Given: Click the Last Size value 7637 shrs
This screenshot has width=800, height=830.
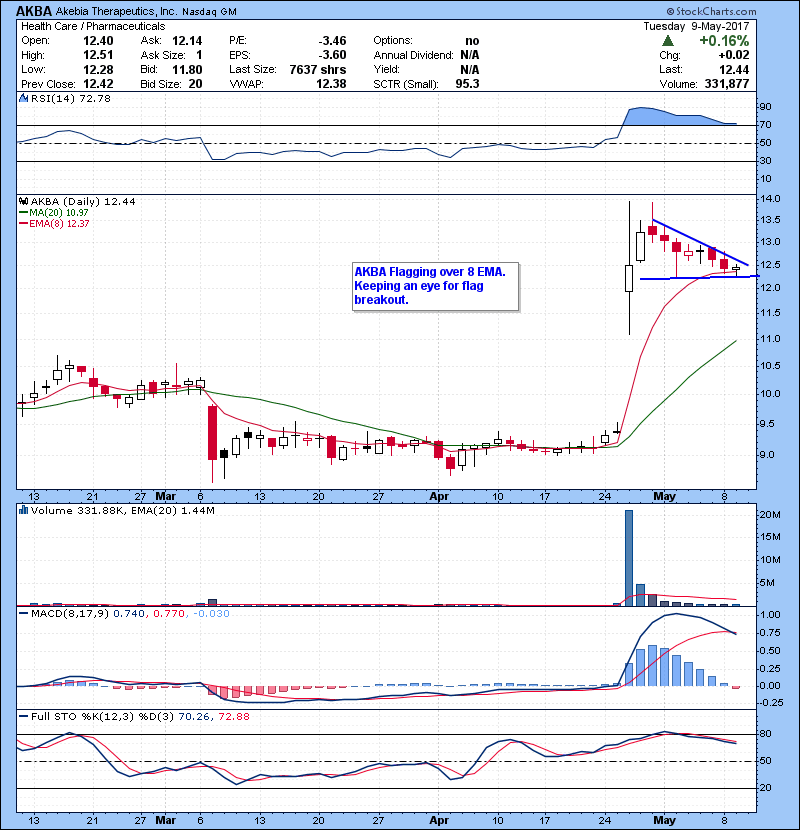Looking at the screenshot, I should tap(318, 69).
